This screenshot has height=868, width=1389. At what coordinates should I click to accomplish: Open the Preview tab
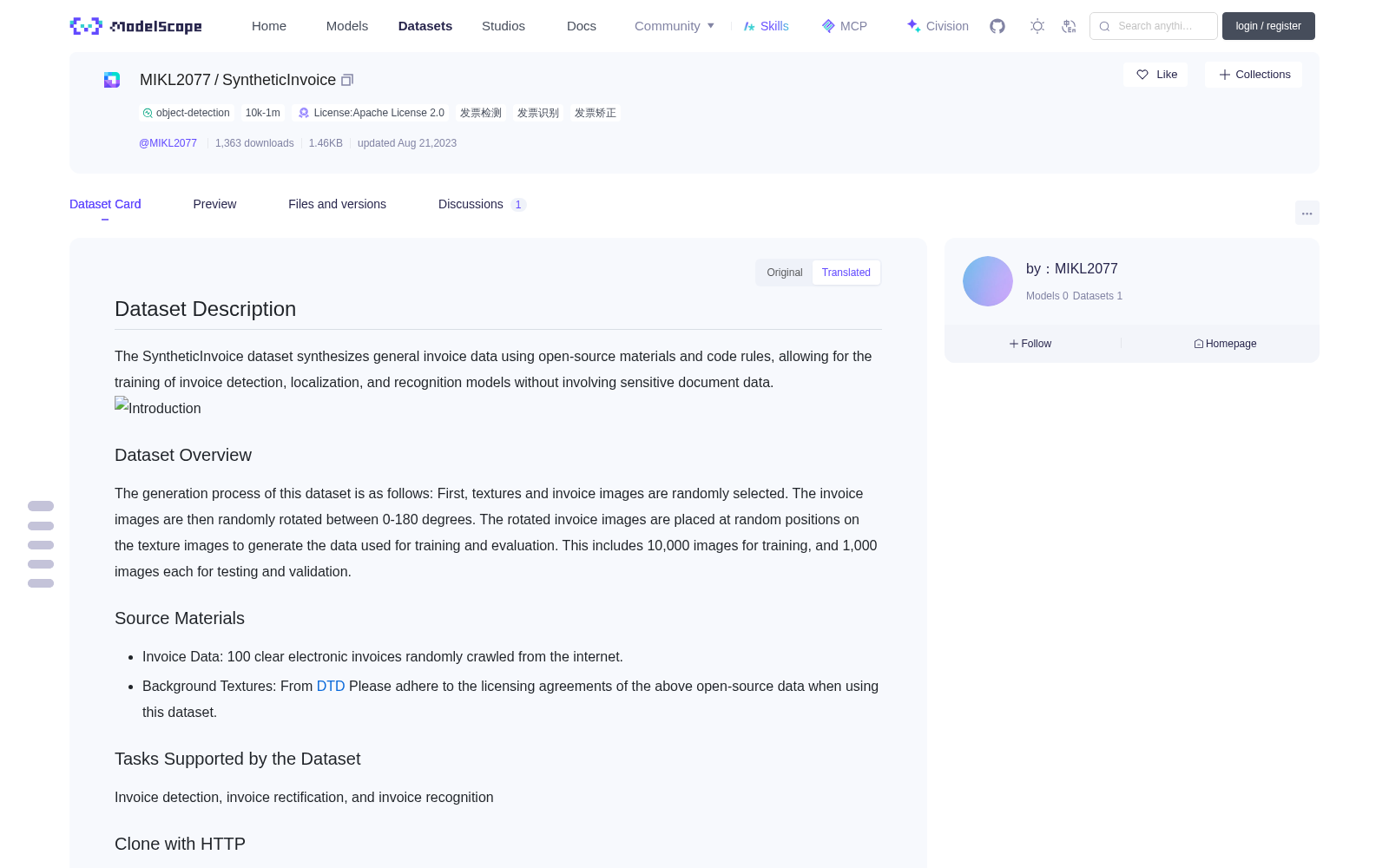[x=214, y=204]
